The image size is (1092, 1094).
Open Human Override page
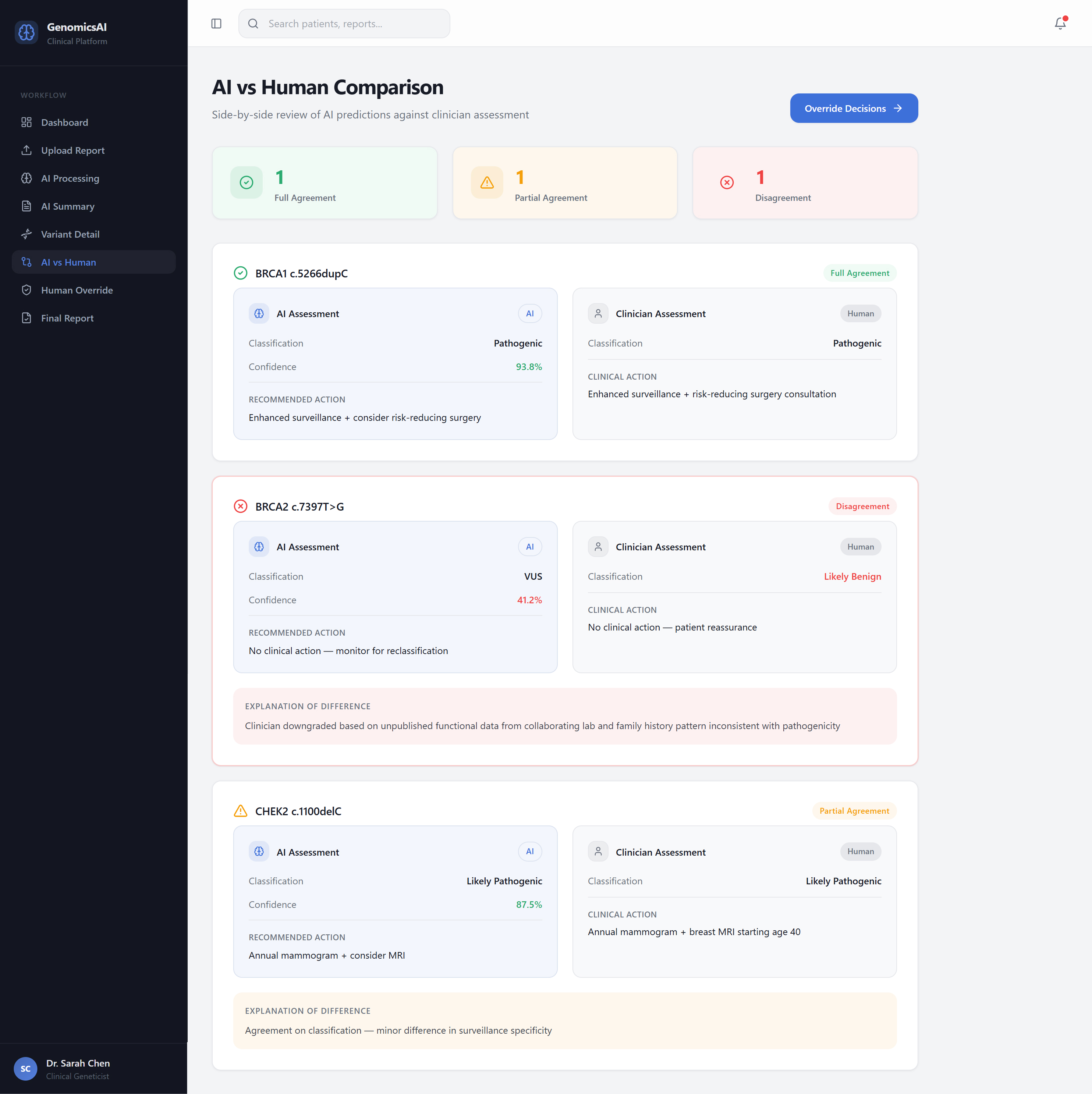click(93, 290)
